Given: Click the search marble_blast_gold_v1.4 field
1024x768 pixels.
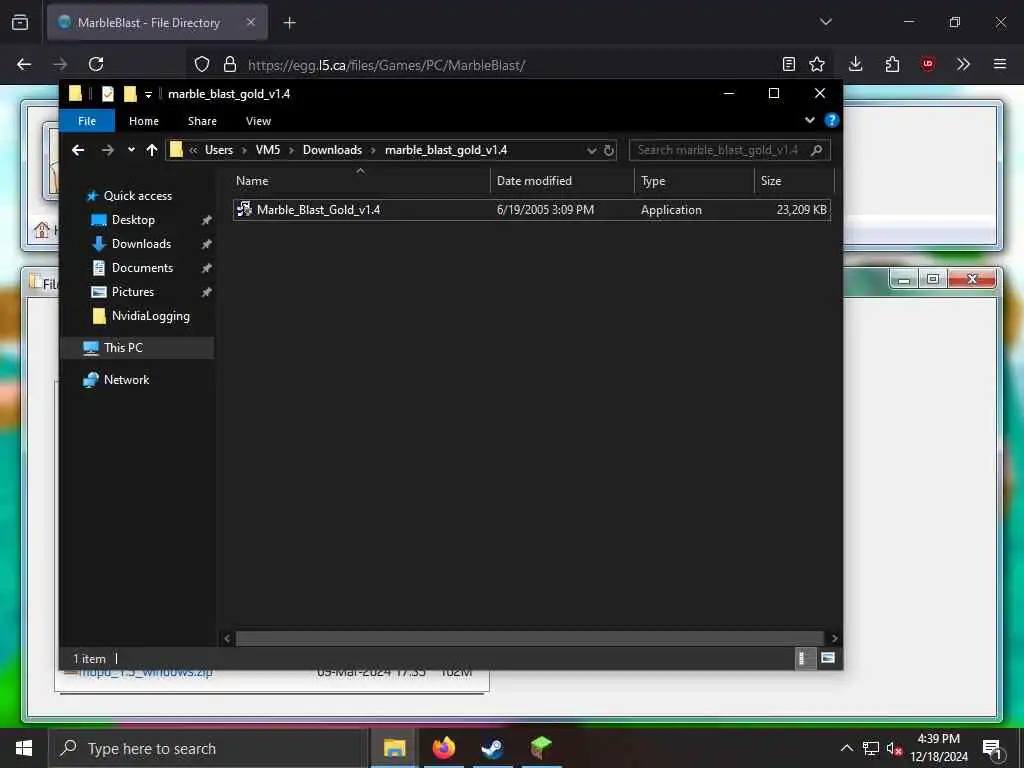Looking at the screenshot, I should tap(729, 150).
